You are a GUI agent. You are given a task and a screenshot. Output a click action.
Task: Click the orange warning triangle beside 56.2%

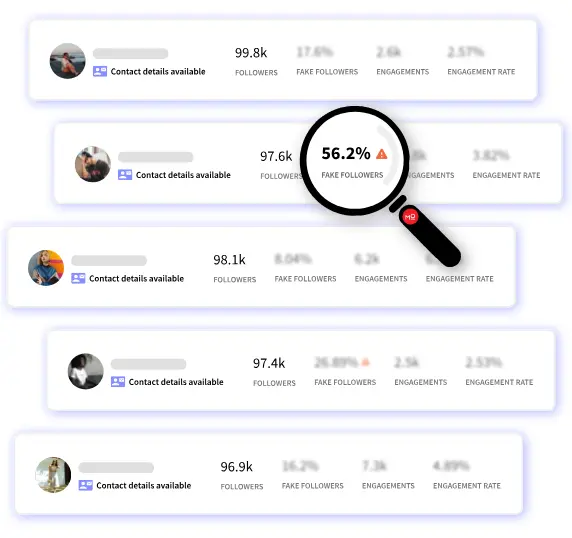click(382, 154)
